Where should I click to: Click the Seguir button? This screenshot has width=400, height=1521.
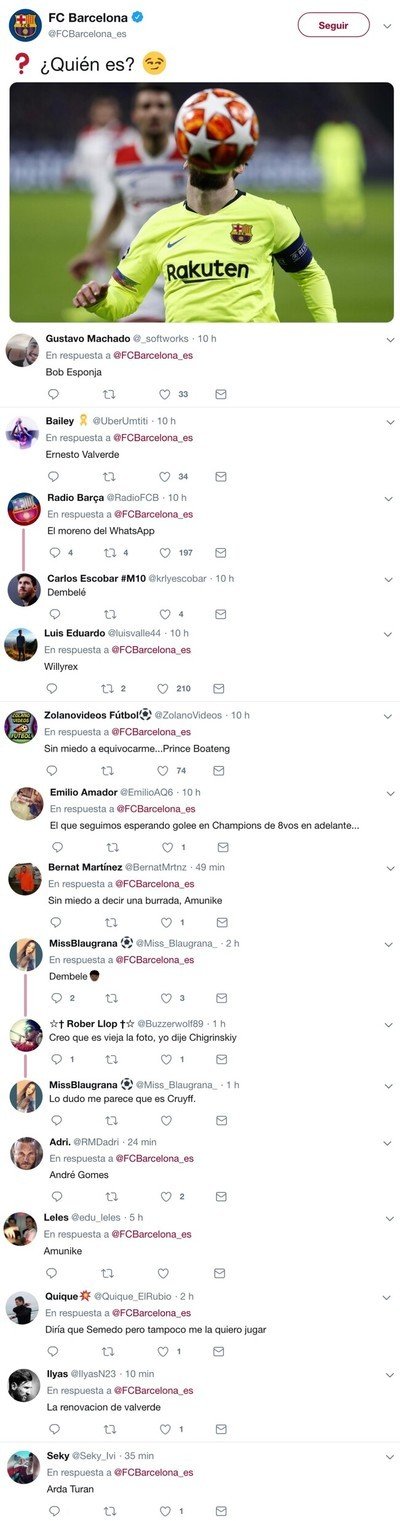tap(333, 25)
